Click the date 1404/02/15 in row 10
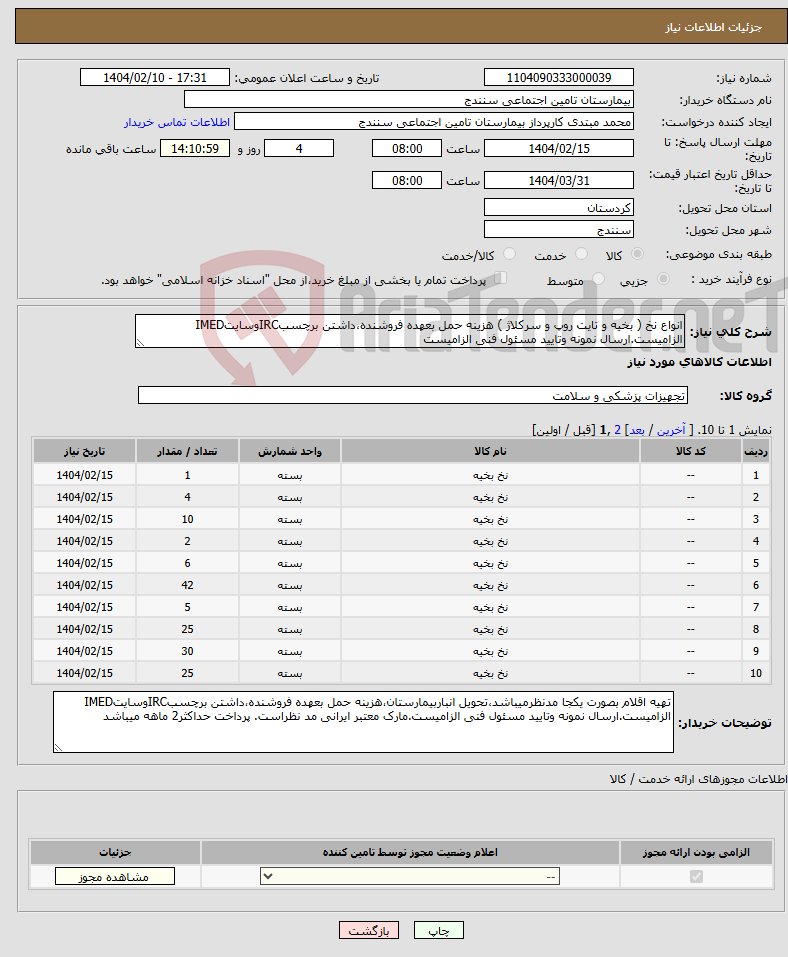 click(x=84, y=673)
